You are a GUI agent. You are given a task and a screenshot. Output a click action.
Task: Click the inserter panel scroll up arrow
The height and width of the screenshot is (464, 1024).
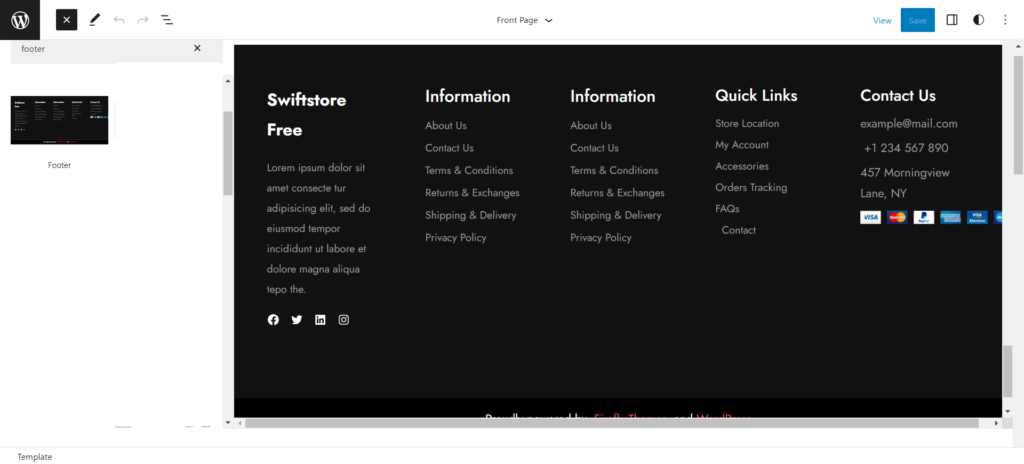pyautogui.click(x=228, y=81)
